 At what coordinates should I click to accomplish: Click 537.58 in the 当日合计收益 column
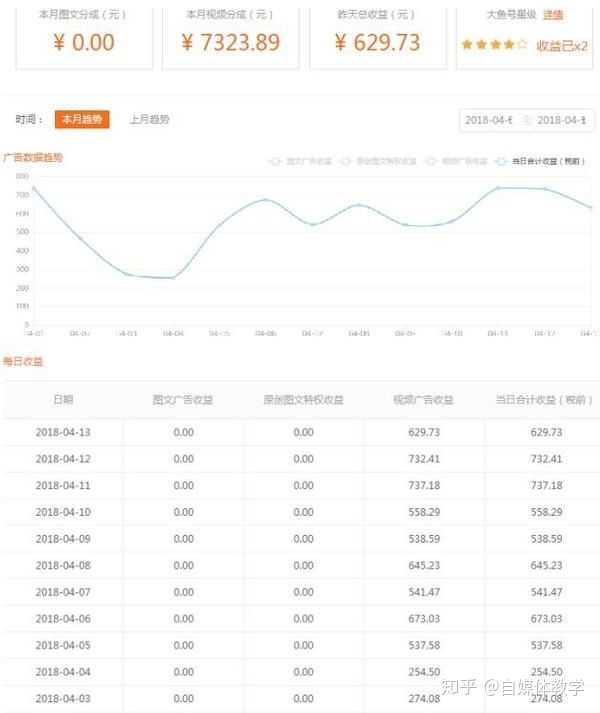(x=546, y=645)
